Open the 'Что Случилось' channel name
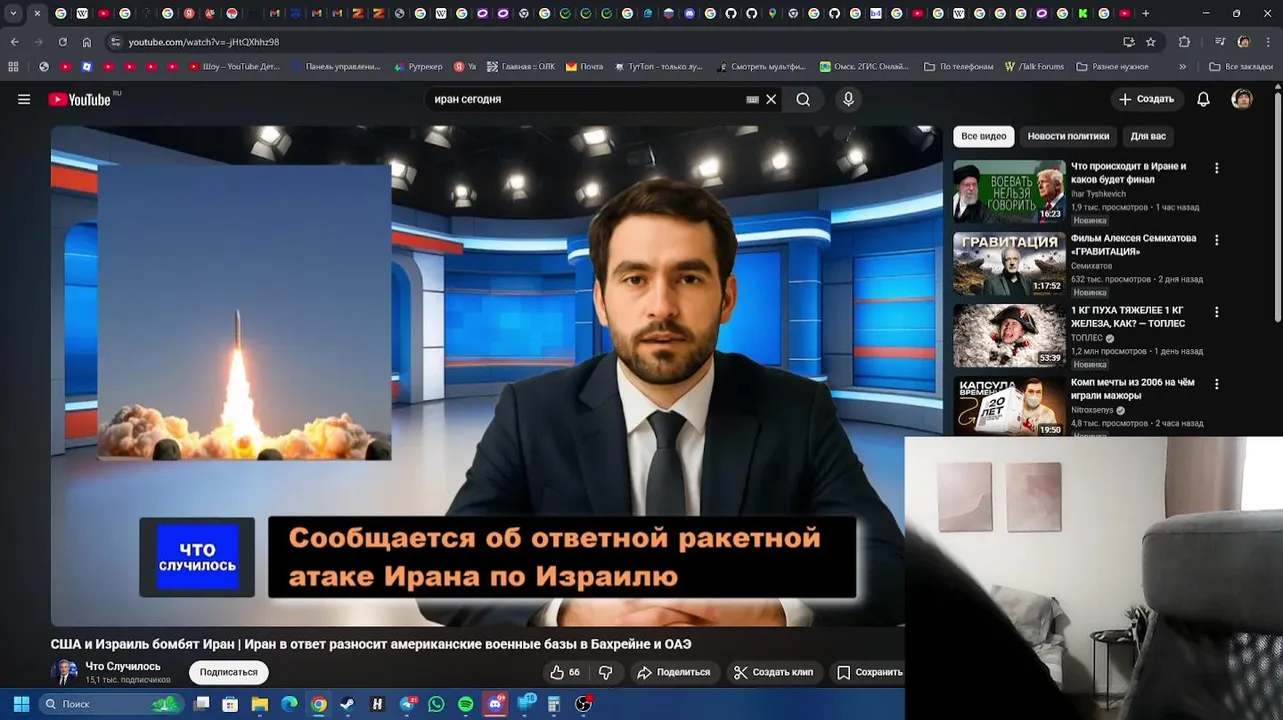 click(123, 666)
